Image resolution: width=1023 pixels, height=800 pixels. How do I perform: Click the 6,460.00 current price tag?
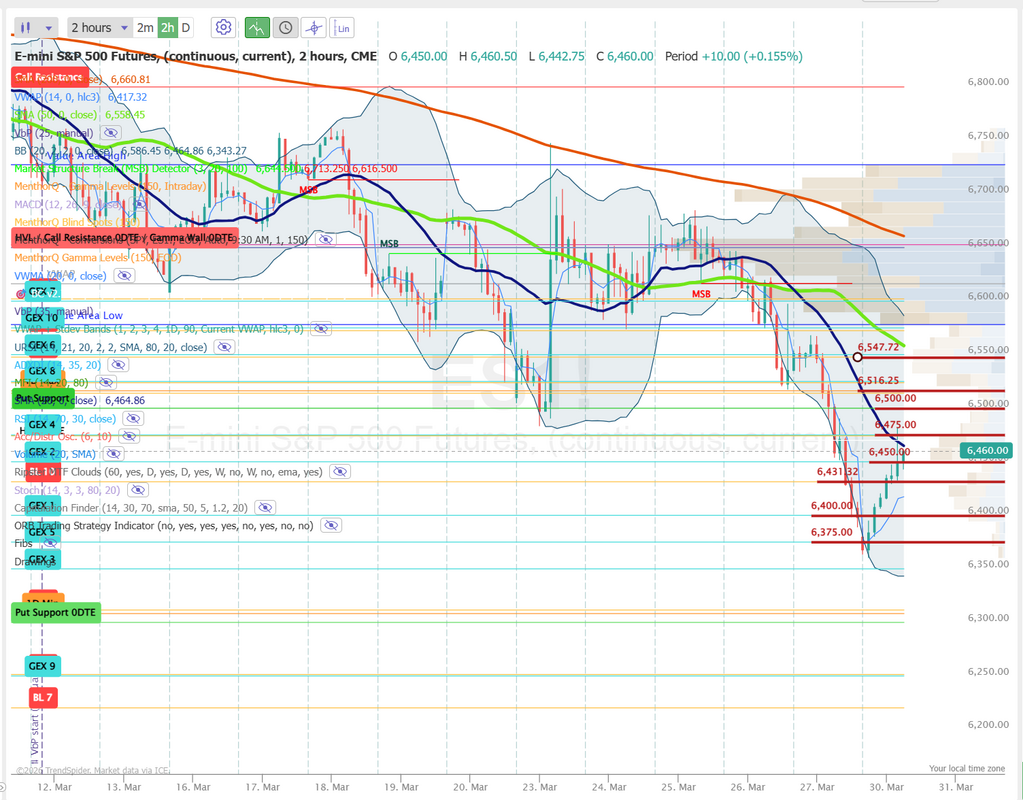[986, 452]
